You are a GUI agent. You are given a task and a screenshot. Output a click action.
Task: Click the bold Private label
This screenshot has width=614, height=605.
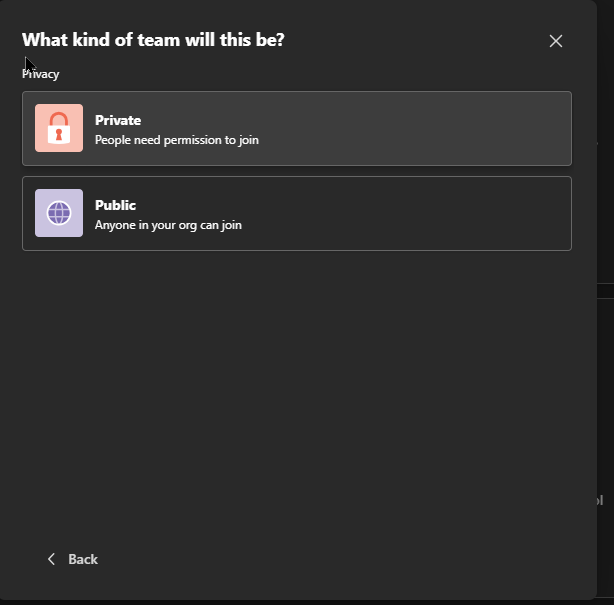click(x=118, y=120)
